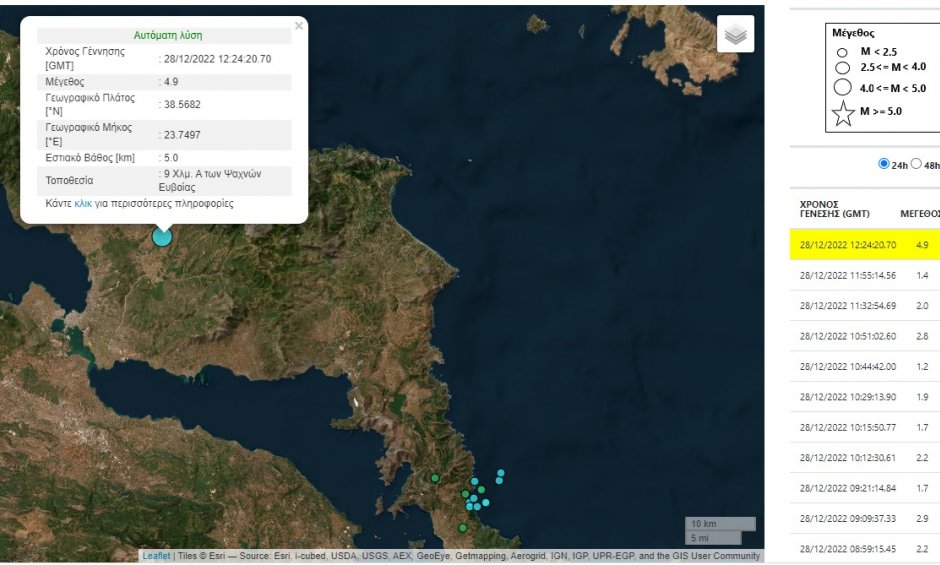Follow the κλικ link for more info
The image size is (940, 565).
pyautogui.click(x=83, y=203)
